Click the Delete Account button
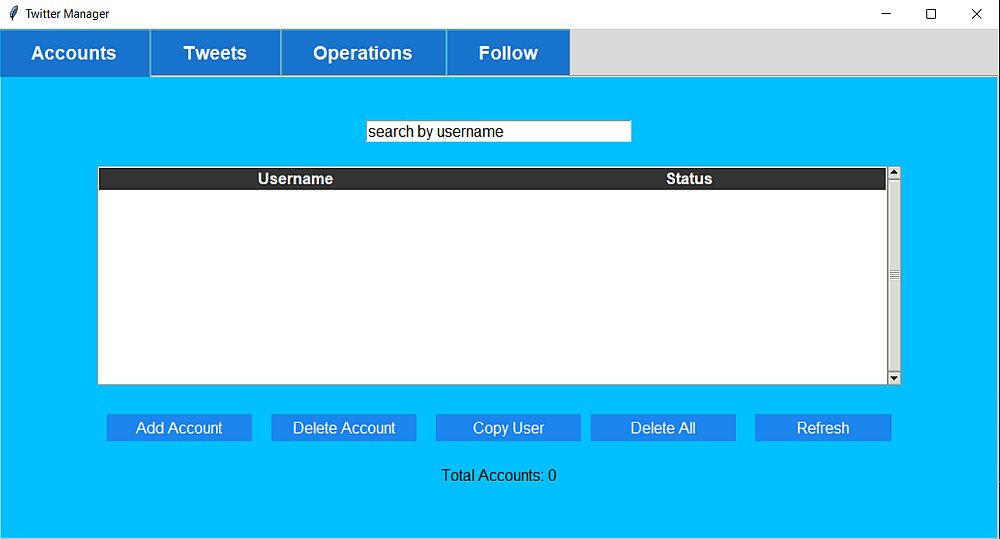Image resolution: width=1000 pixels, height=539 pixels. click(x=344, y=428)
